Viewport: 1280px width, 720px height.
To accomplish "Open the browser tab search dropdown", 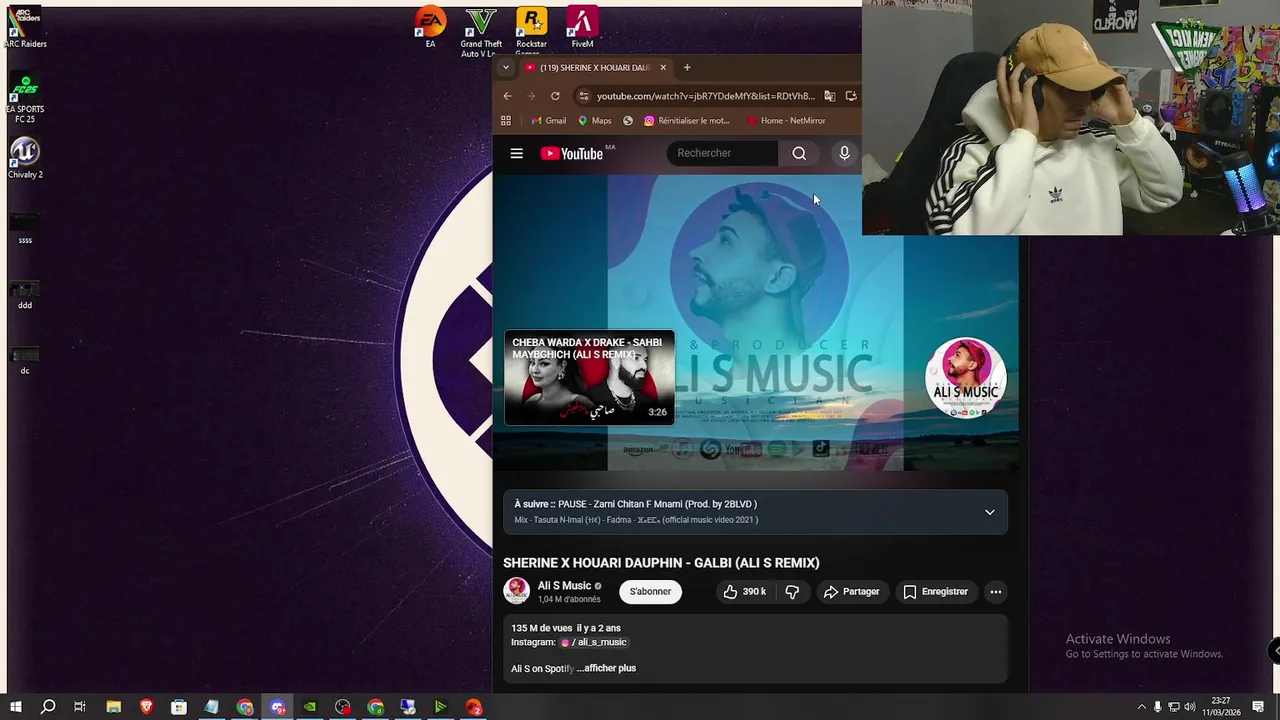I will tap(506, 68).
